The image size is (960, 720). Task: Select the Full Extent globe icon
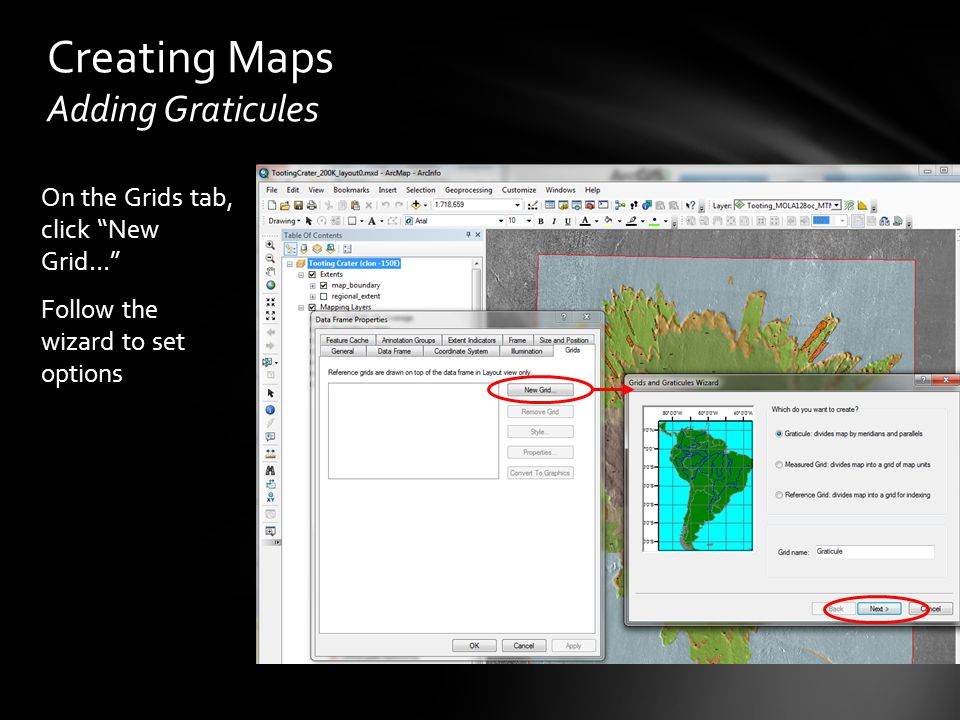pyautogui.click(x=270, y=285)
